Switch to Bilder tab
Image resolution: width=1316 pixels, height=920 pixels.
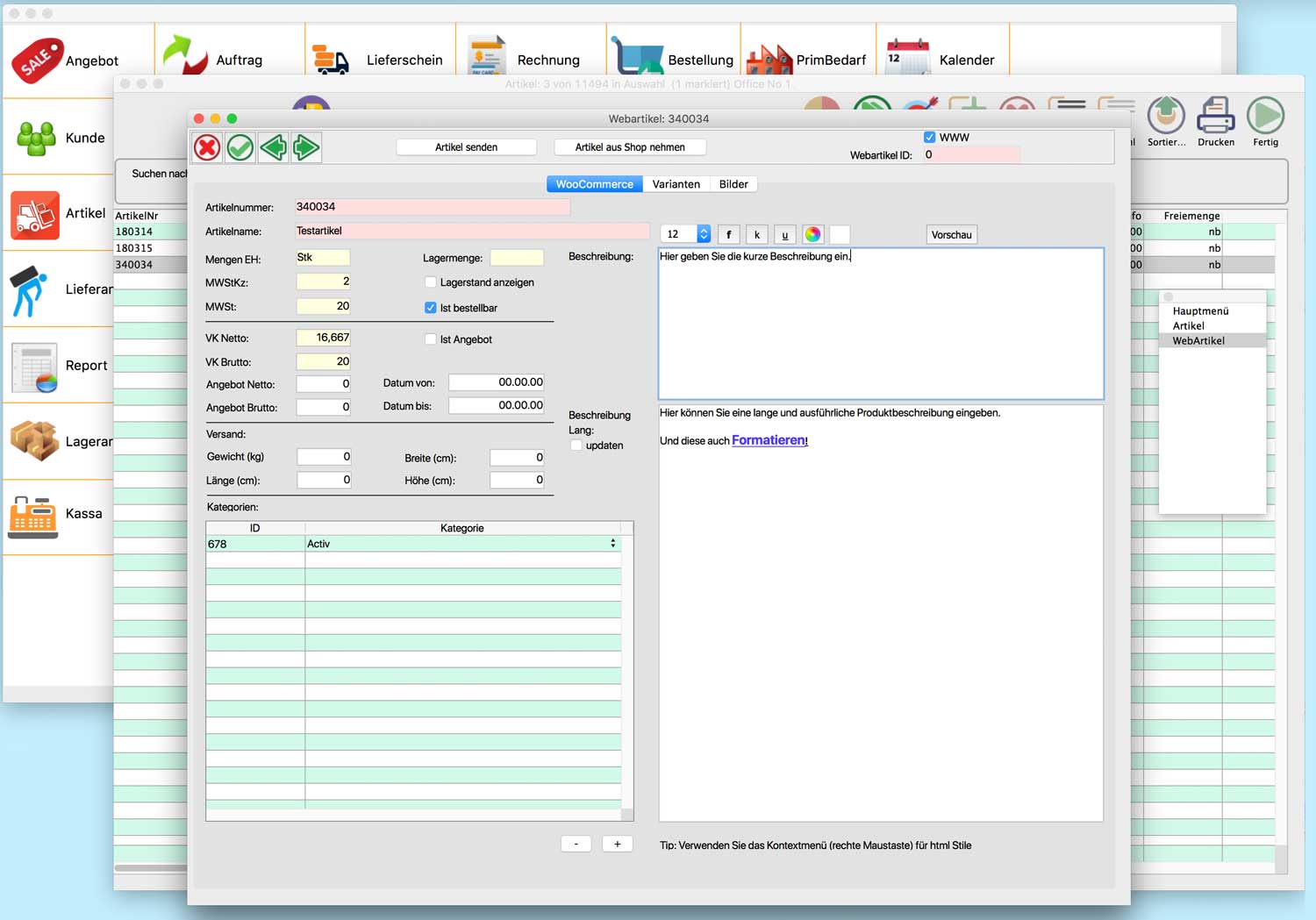(733, 184)
